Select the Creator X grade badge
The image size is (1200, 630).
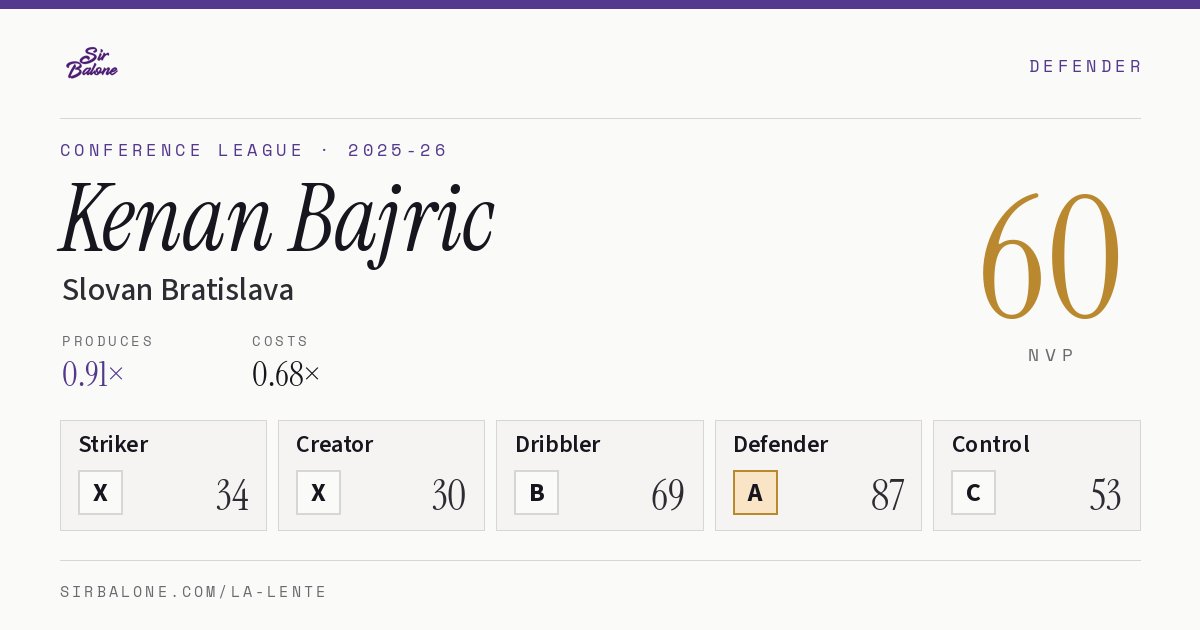click(318, 493)
